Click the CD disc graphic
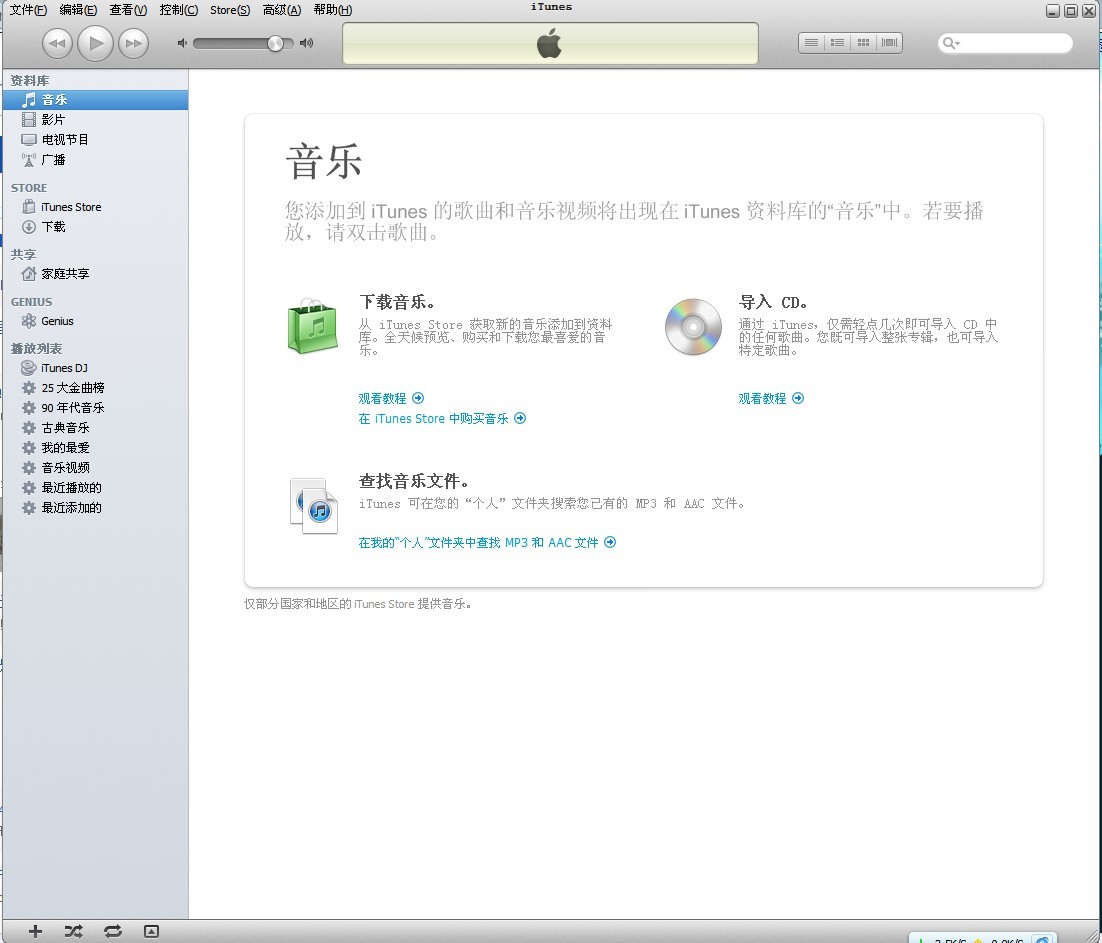Image resolution: width=1102 pixels, height=943 pixels. (x=693, y=327)
